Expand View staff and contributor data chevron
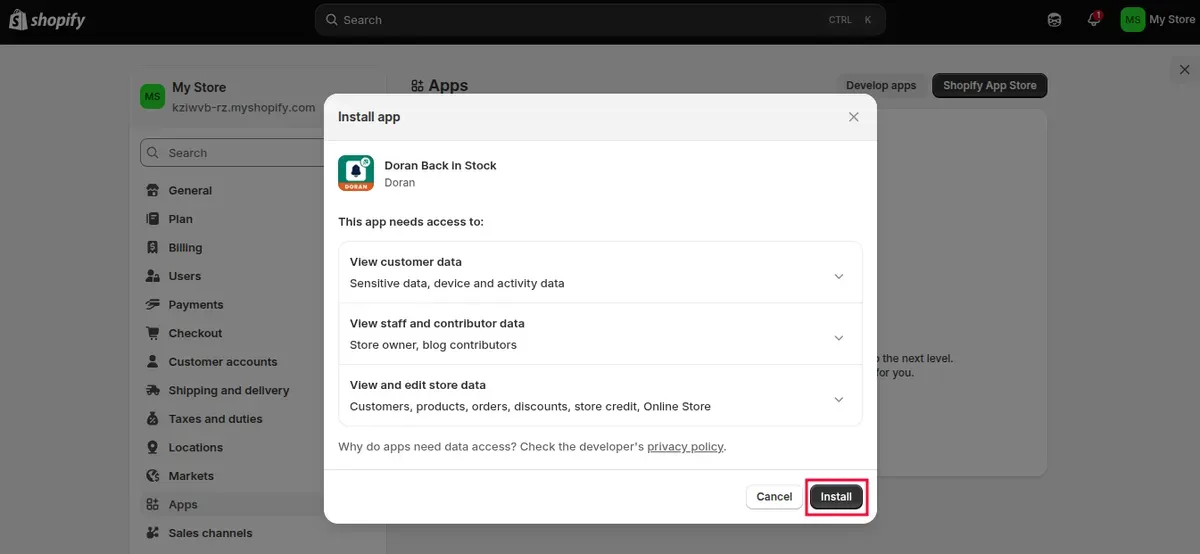The height and width of the screenshot is (554, 1200). (x=839, y=338)
